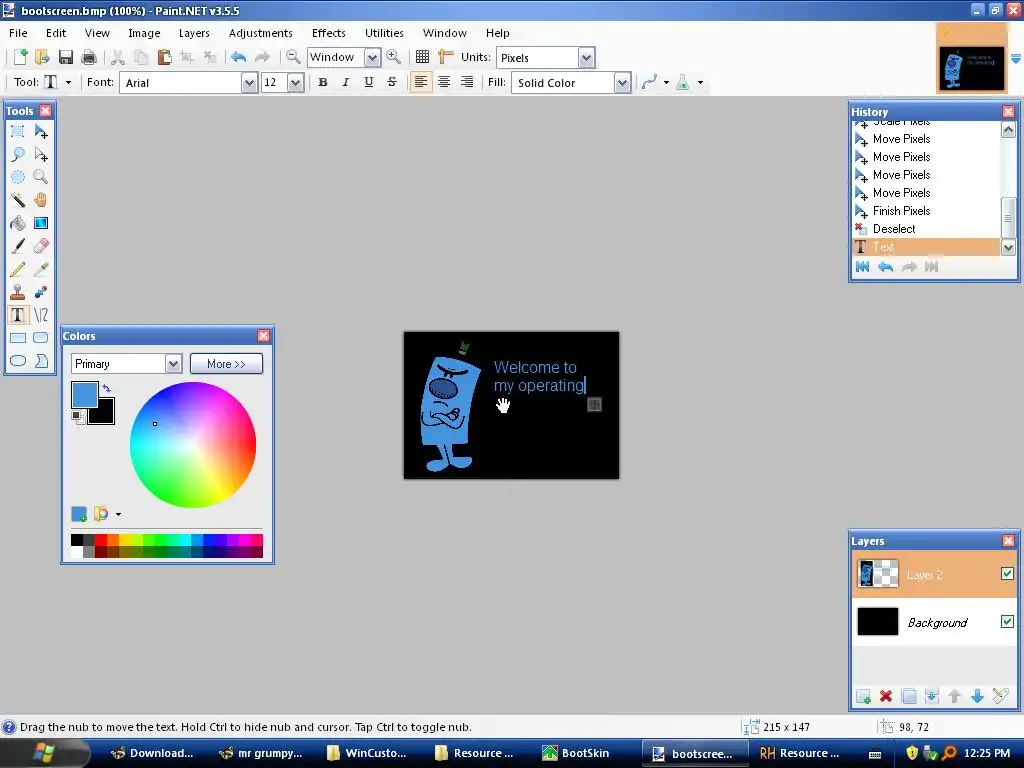Select the Gradient tool

[40, 223]
